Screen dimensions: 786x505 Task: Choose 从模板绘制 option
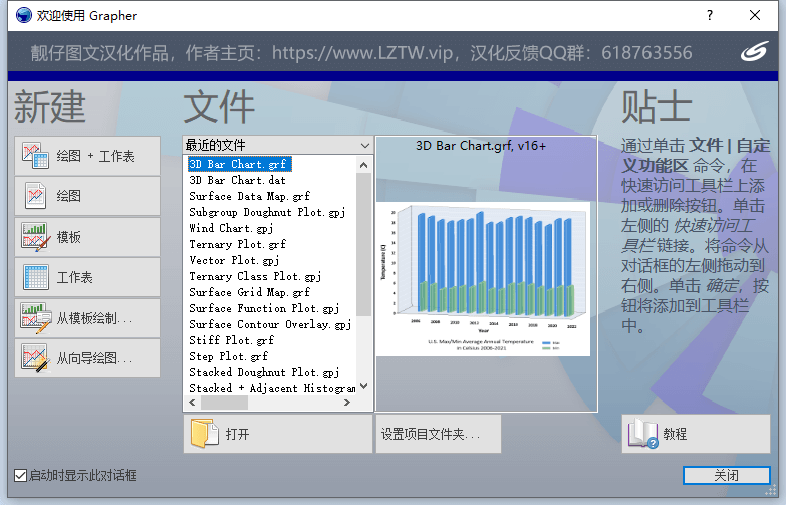tap(88, 318)
